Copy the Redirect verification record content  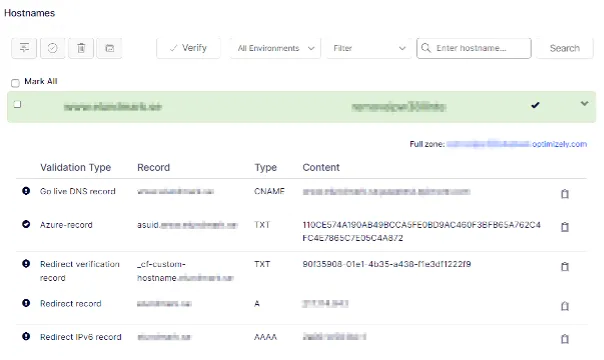(x=565, y=266)
